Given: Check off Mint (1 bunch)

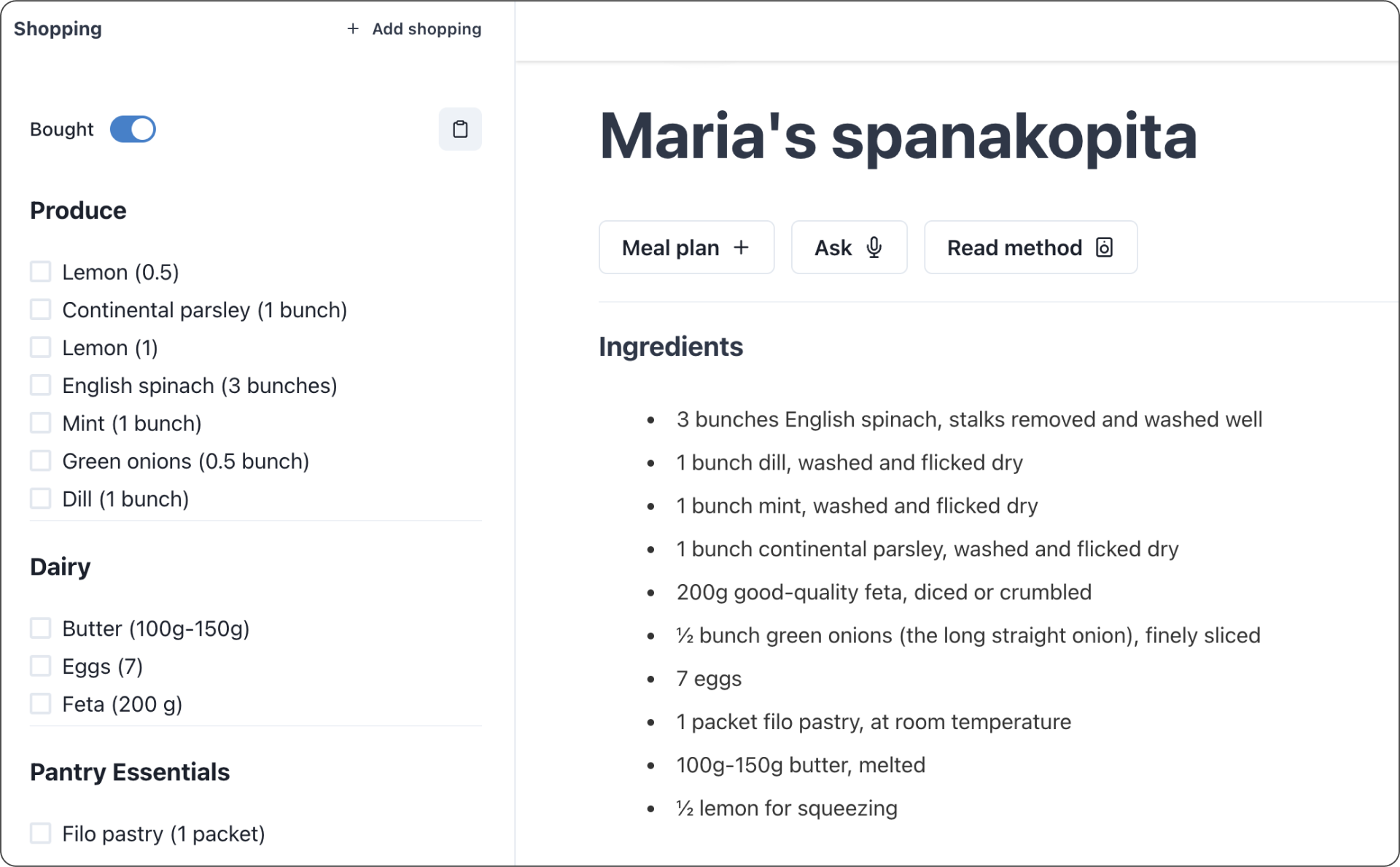Looking at the screenshot, I should pos(41,423).
